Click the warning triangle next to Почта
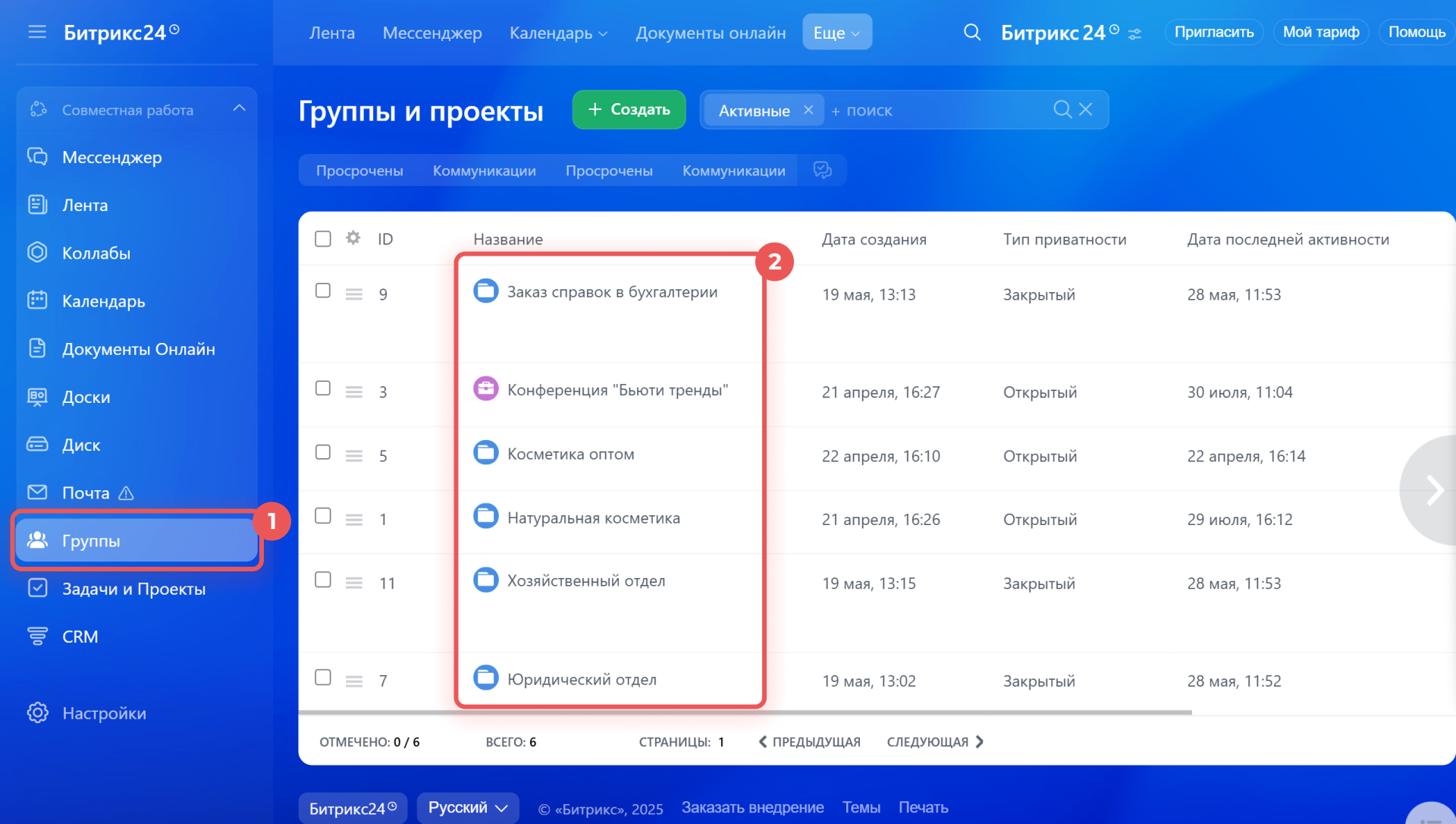 coord(126,493)
